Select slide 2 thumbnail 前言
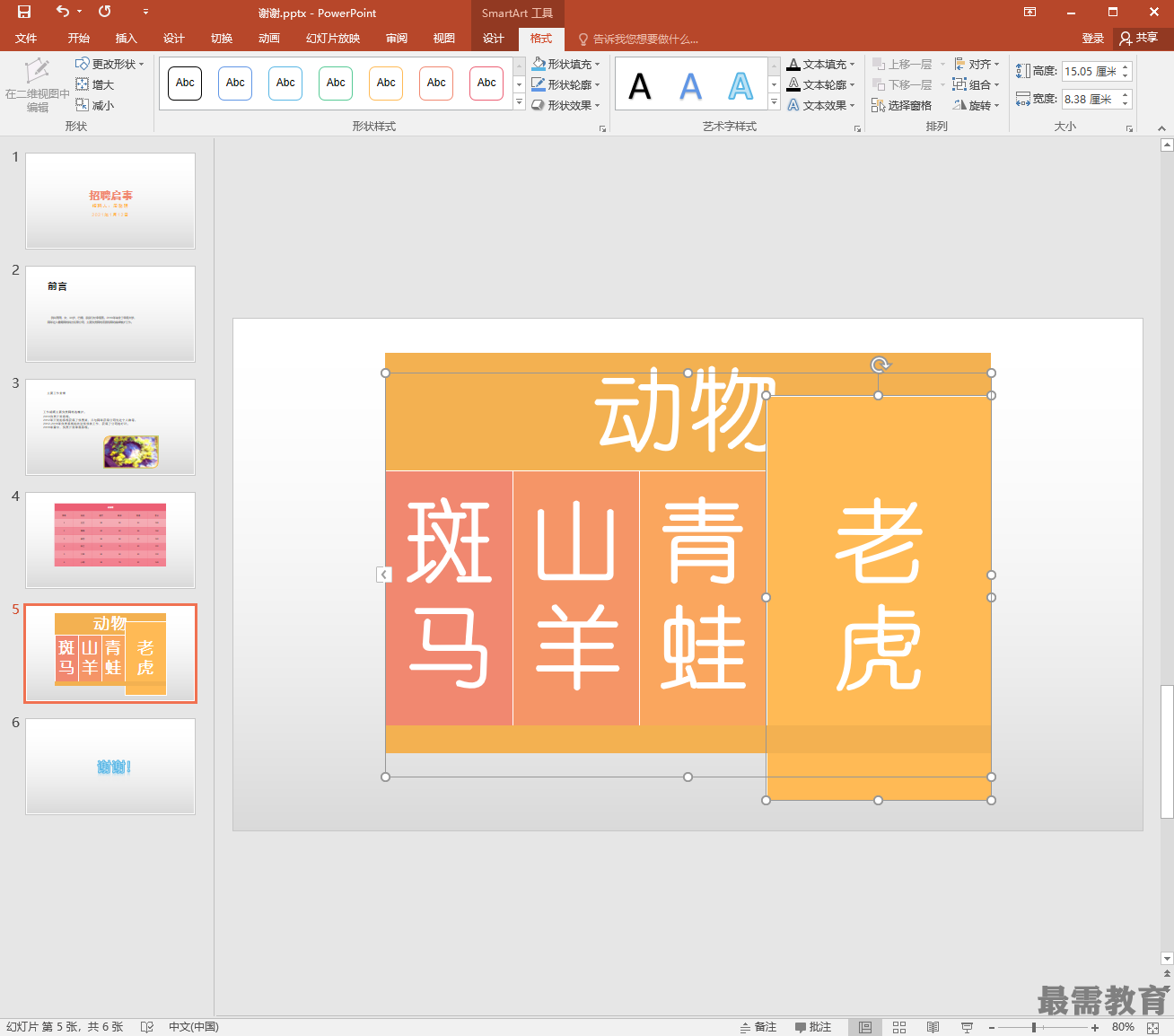 point(110,313)
